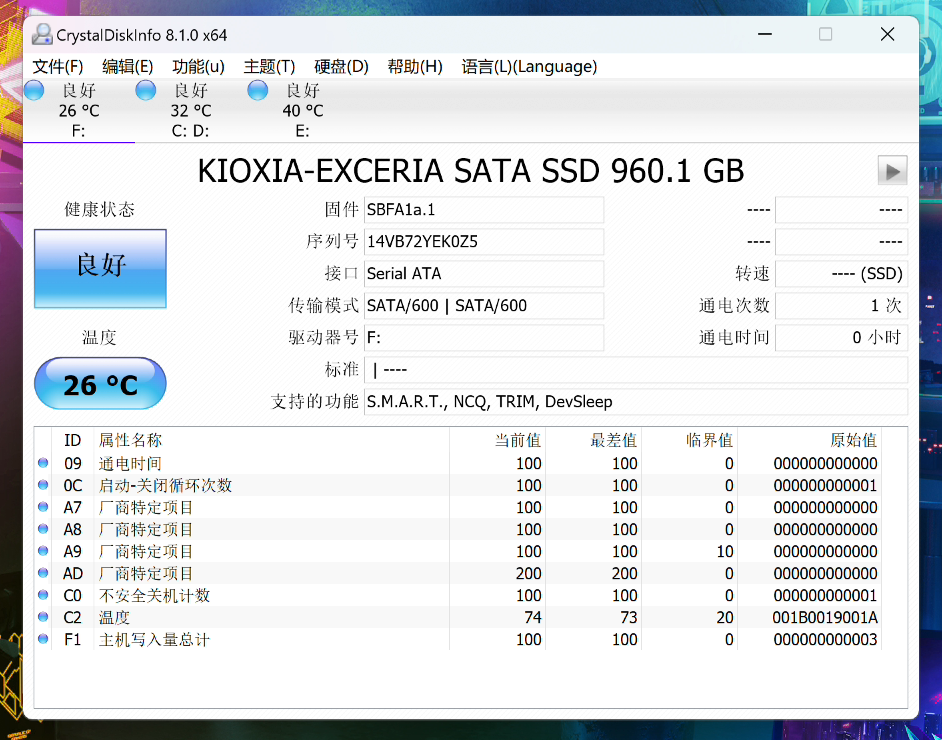Screen dimensions: 942x740
Task: Select the F: drive status circle
Action: [34, 91]
